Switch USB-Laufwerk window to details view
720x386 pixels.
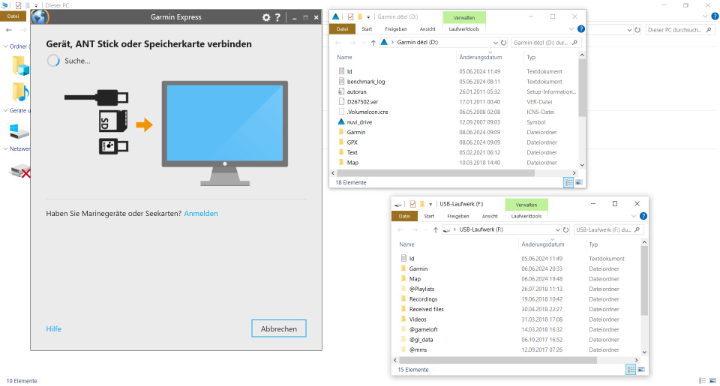click(630, 369)
